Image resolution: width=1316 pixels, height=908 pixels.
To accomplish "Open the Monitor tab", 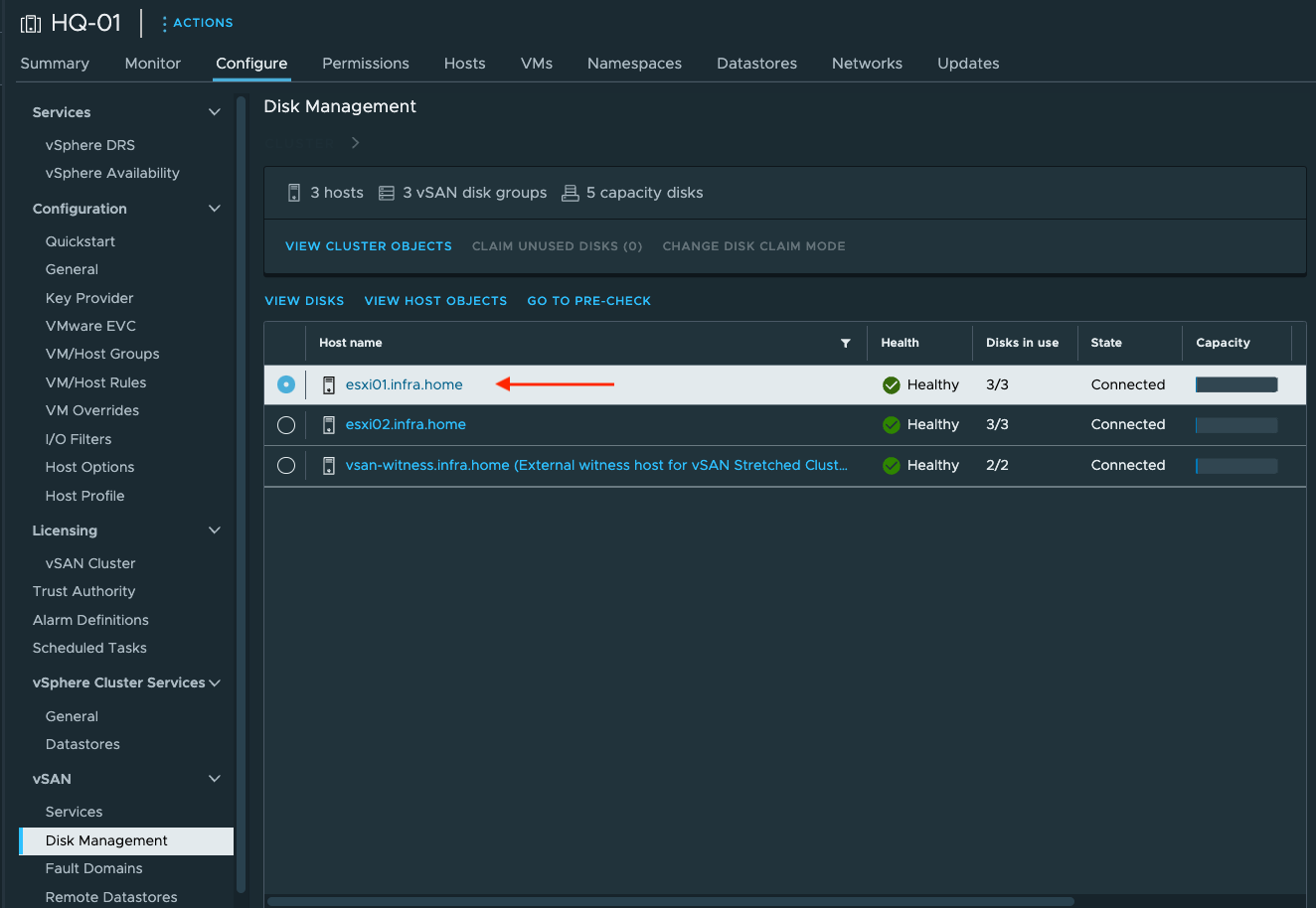I will (152, 63).
